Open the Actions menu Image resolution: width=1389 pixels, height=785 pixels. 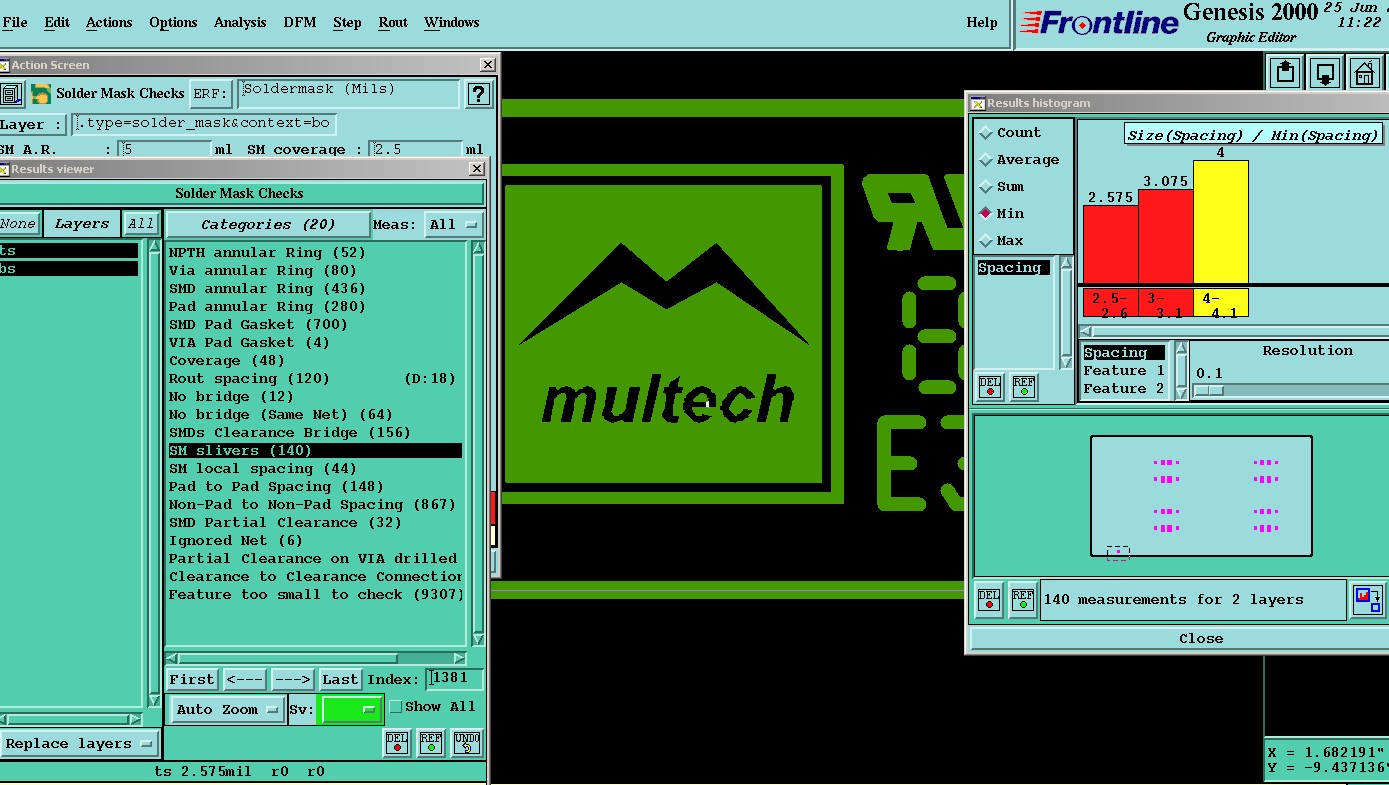pos(109,22)
